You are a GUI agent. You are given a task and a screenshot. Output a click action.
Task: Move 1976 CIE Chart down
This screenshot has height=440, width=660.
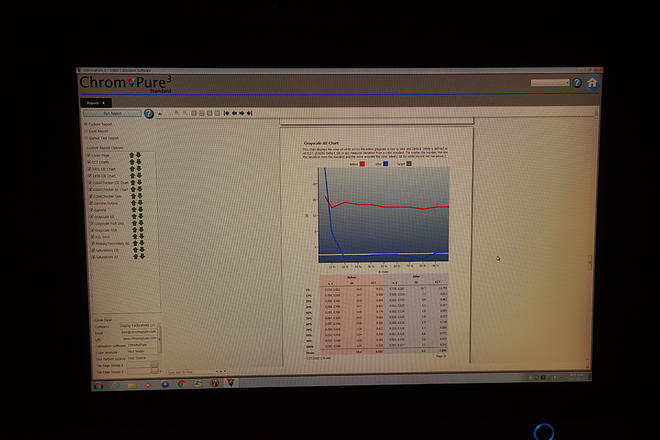139,176
